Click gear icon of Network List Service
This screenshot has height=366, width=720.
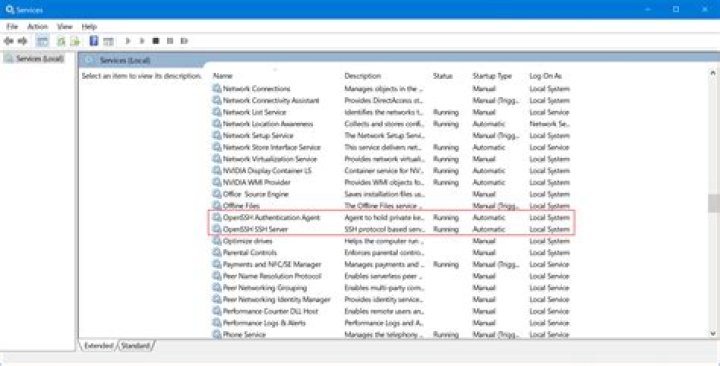217,112
